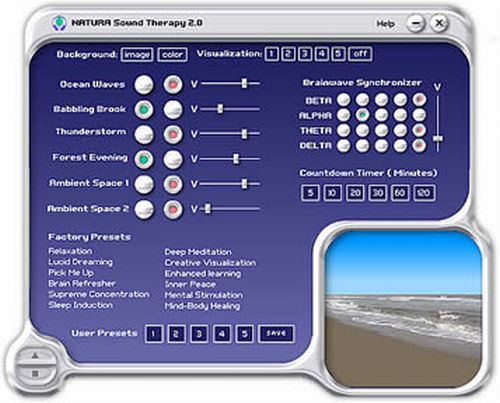Select the first DELTA radio button

pyautogui.click(x=343, y=145)
